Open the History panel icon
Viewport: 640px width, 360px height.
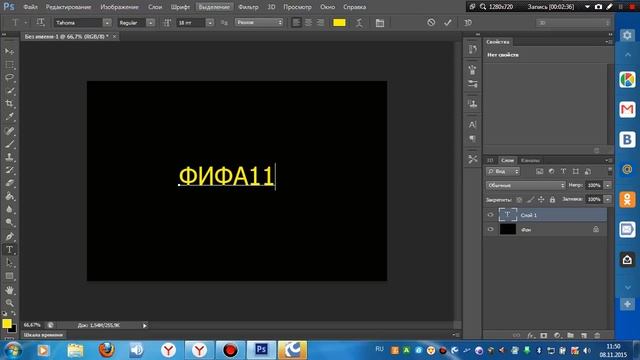[x=473, y=49]
